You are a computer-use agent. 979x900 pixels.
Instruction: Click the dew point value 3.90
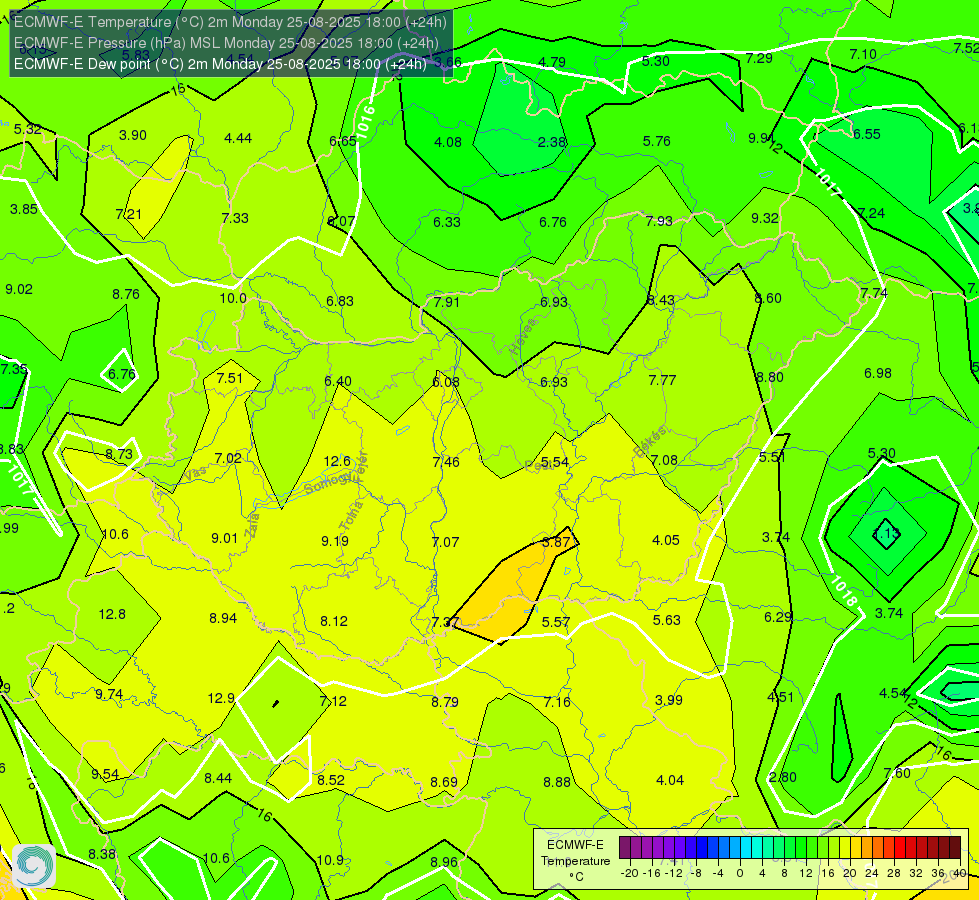(x=133, y=136)
